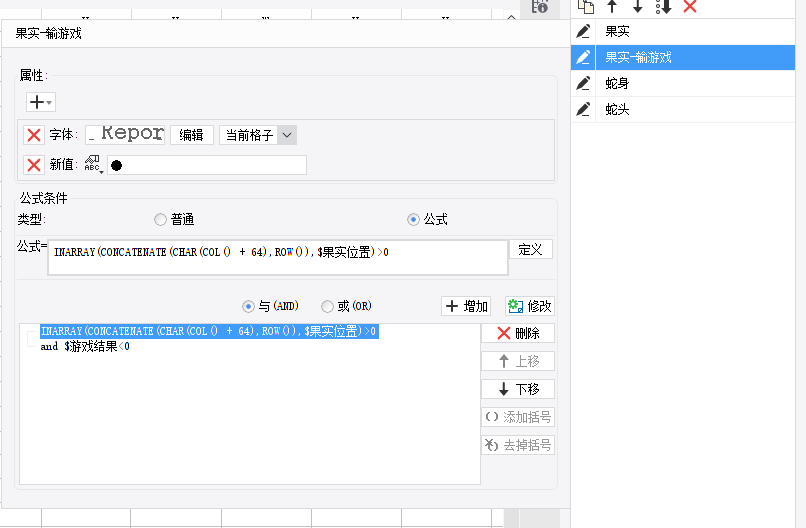The height and width of the screenshot is (528, 806).
Task: Move the selected condition down with the down arrow
Action: pyautogui.click(x=637, y=6)
